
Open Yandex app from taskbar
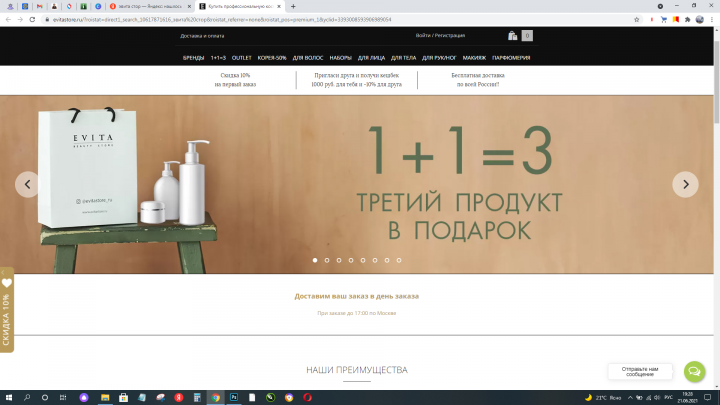coord(179,398)
